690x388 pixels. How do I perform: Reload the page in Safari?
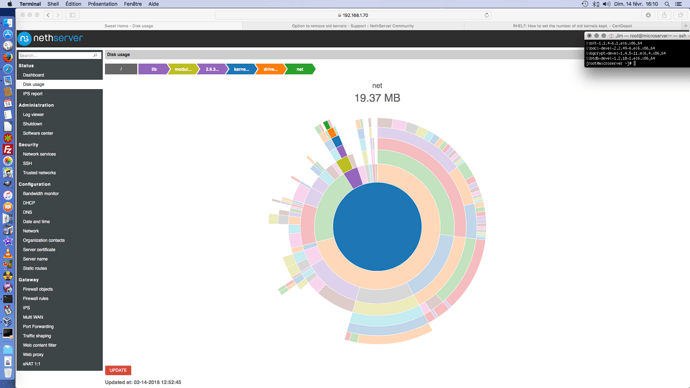coord(486,15)
